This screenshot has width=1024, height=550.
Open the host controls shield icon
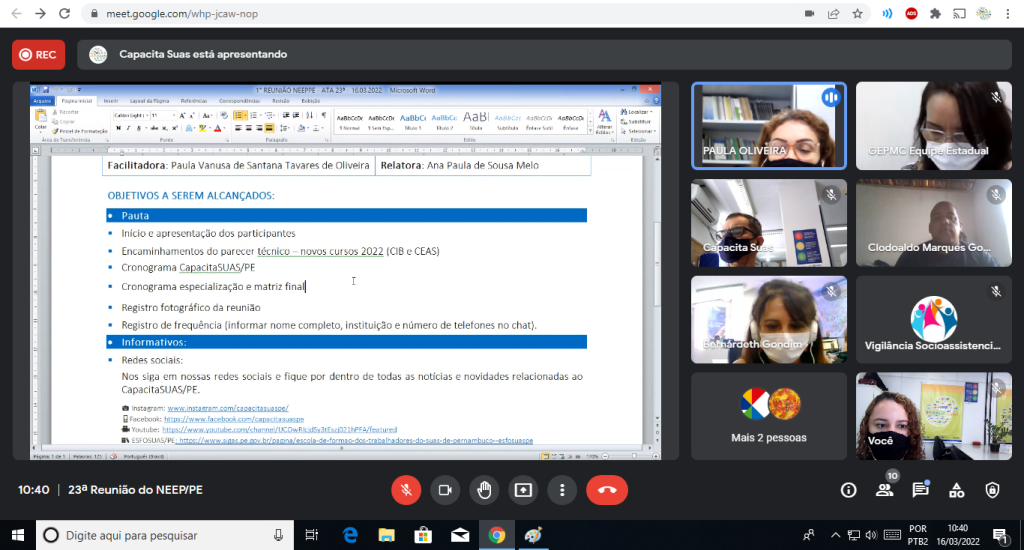992,490
